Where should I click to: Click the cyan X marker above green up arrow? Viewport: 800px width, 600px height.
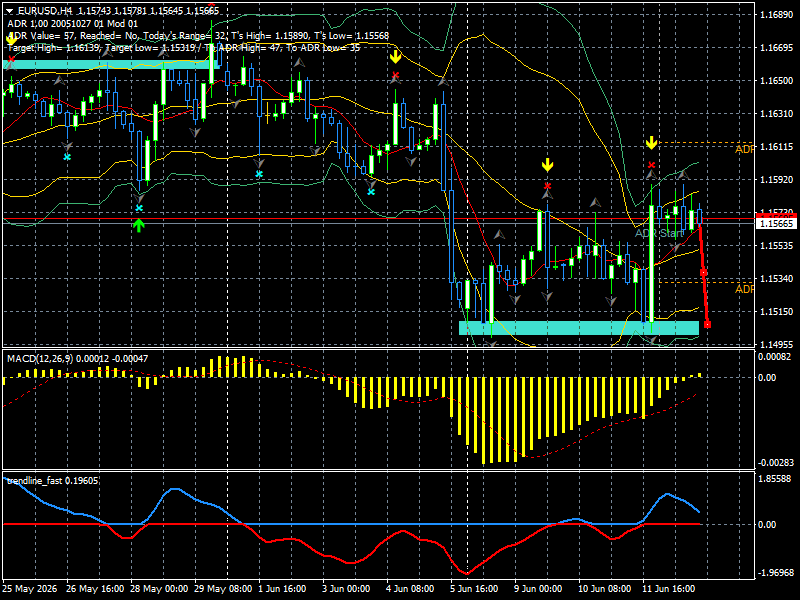coord(139,208)
